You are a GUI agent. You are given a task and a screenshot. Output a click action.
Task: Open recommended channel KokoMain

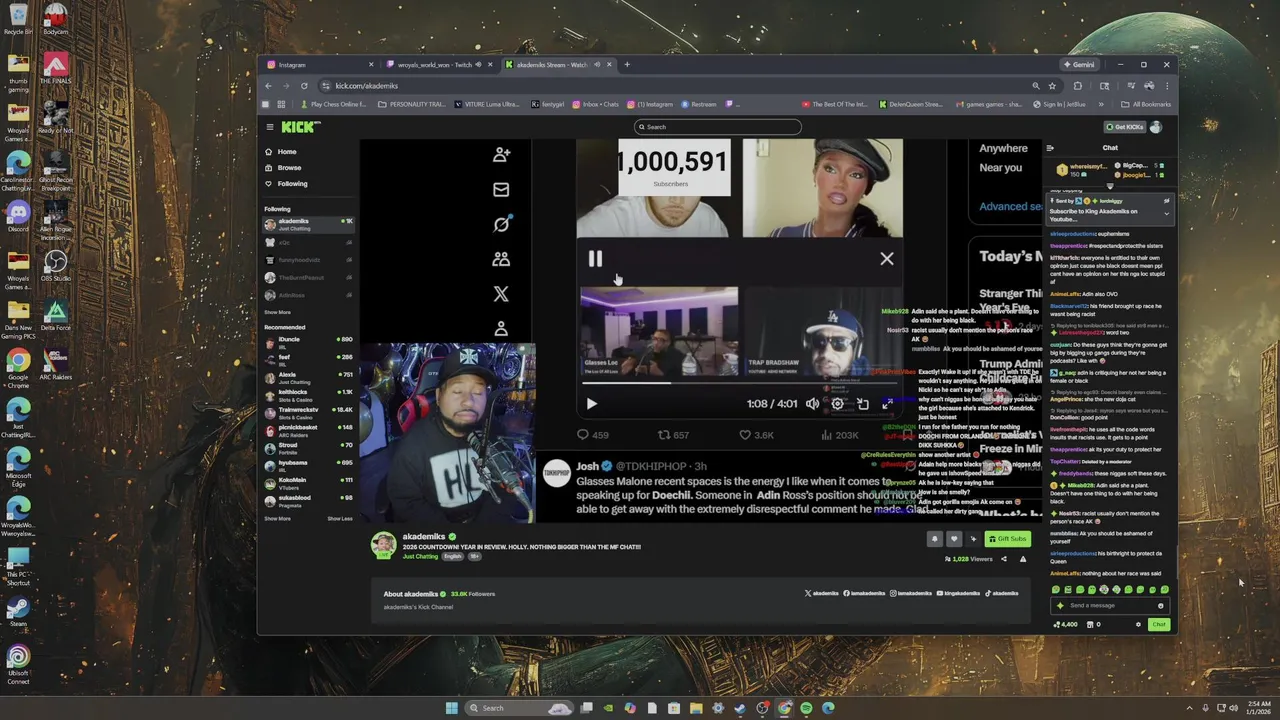[308, 482]
